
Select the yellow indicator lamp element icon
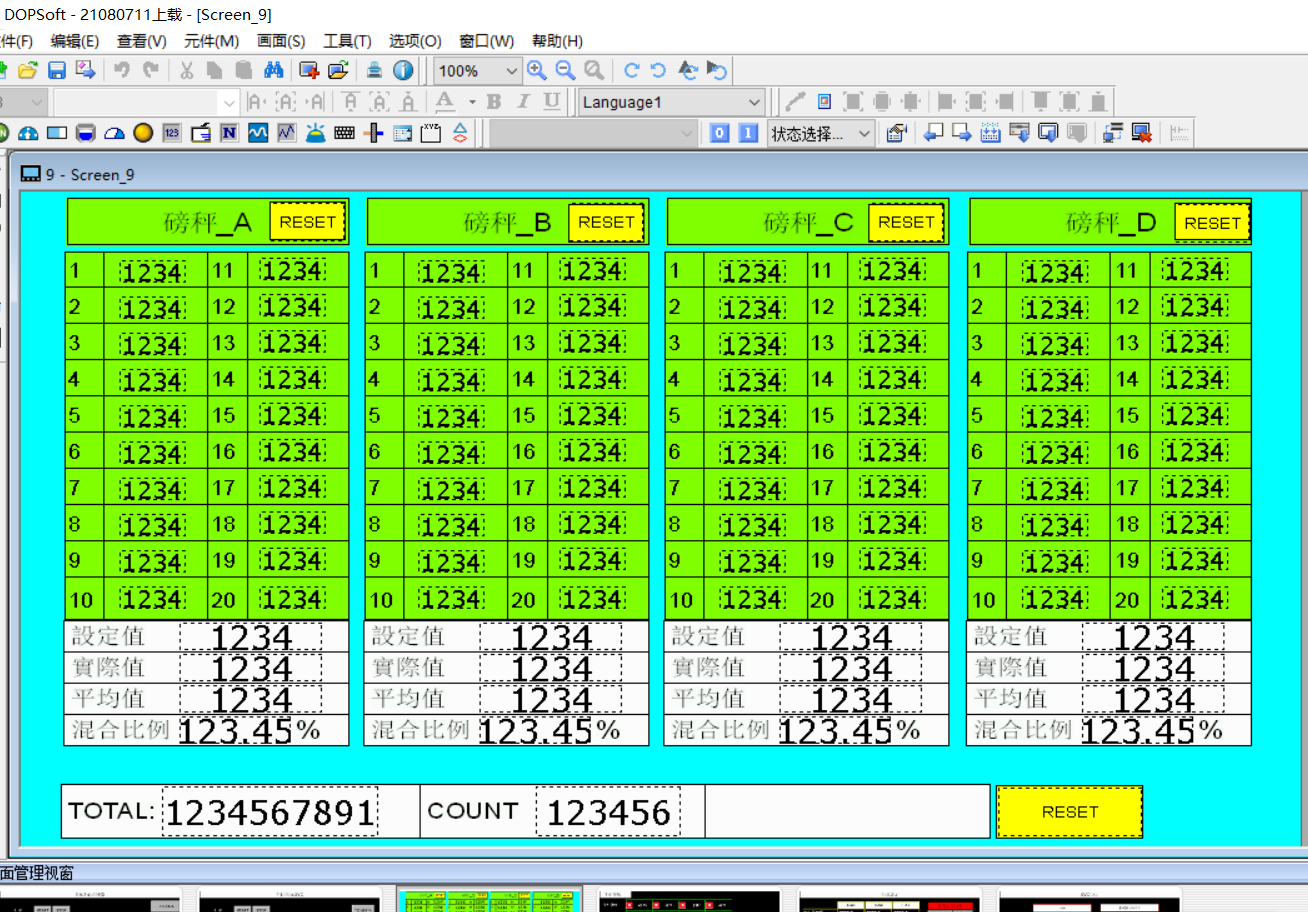(x=143, y=133)
